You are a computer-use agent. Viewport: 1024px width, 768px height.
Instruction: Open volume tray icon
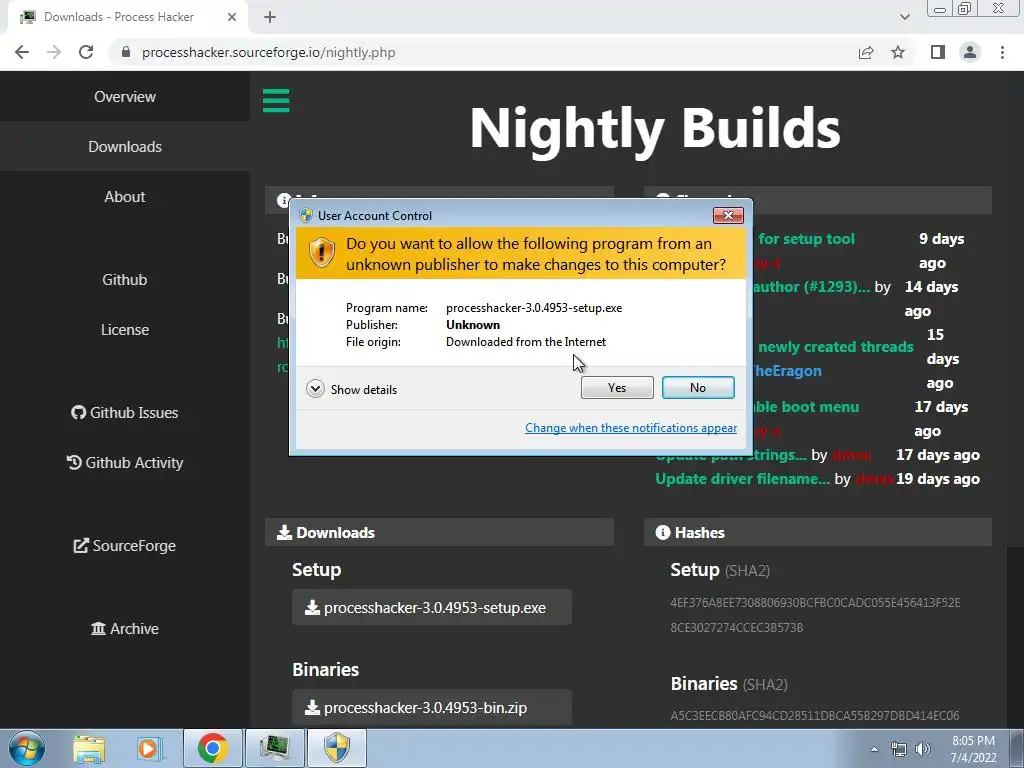923,749
